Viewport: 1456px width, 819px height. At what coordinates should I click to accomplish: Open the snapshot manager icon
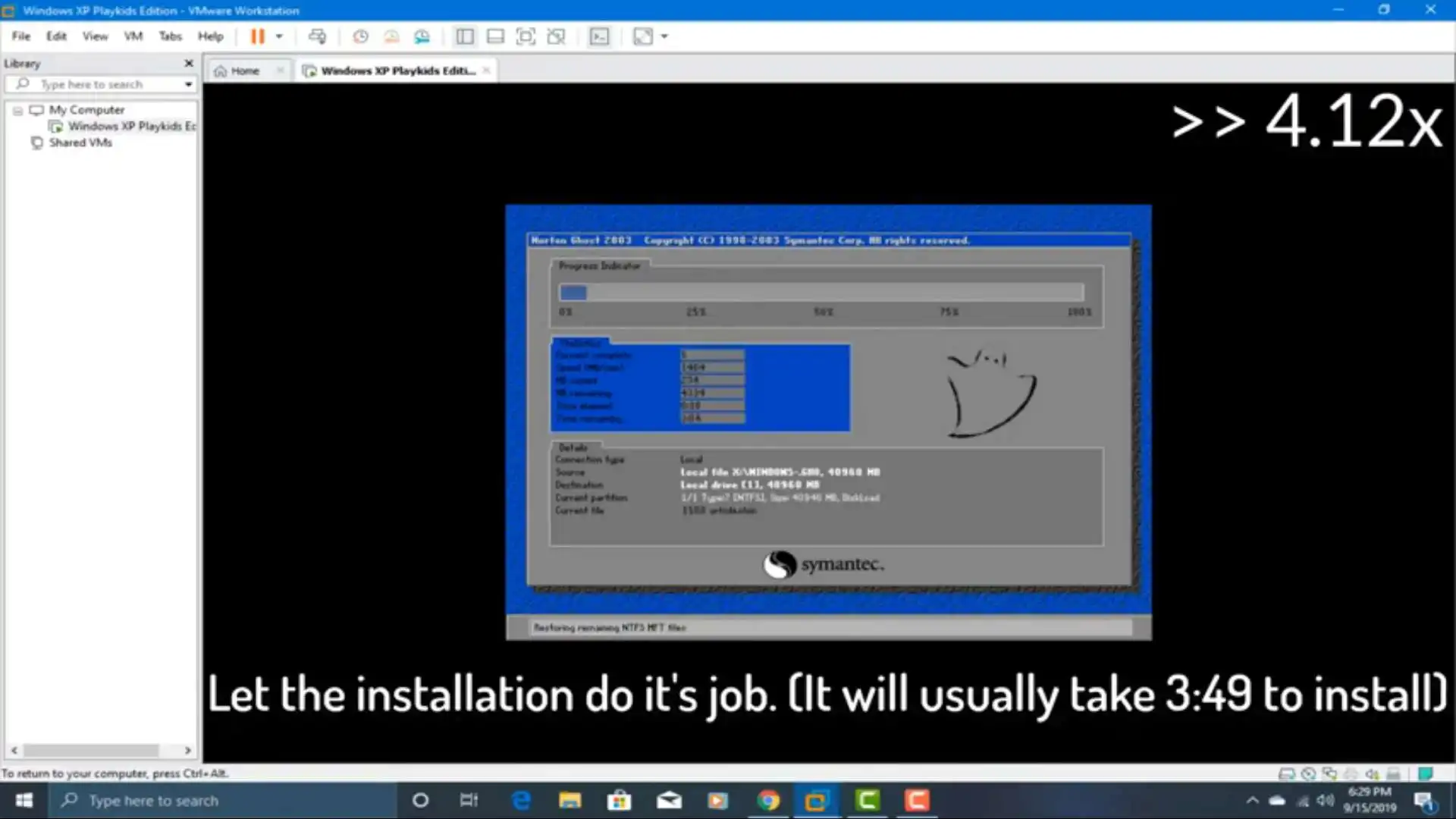(422, 36)
